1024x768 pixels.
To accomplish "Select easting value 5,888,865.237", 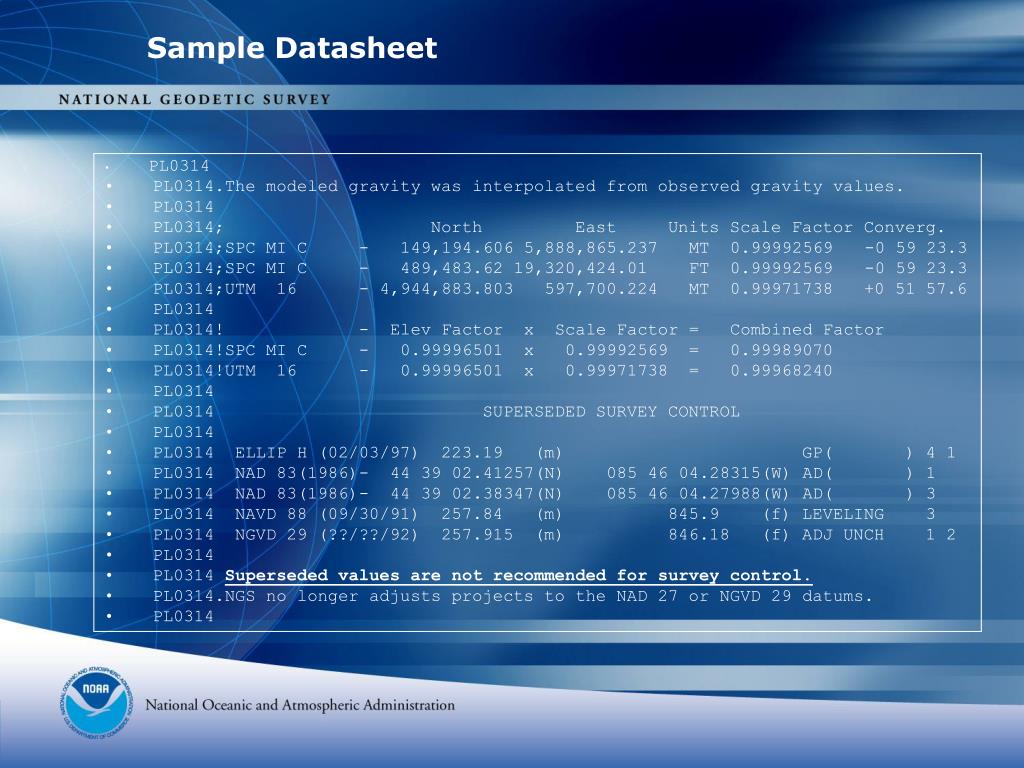I will click(x=590, y=248).
